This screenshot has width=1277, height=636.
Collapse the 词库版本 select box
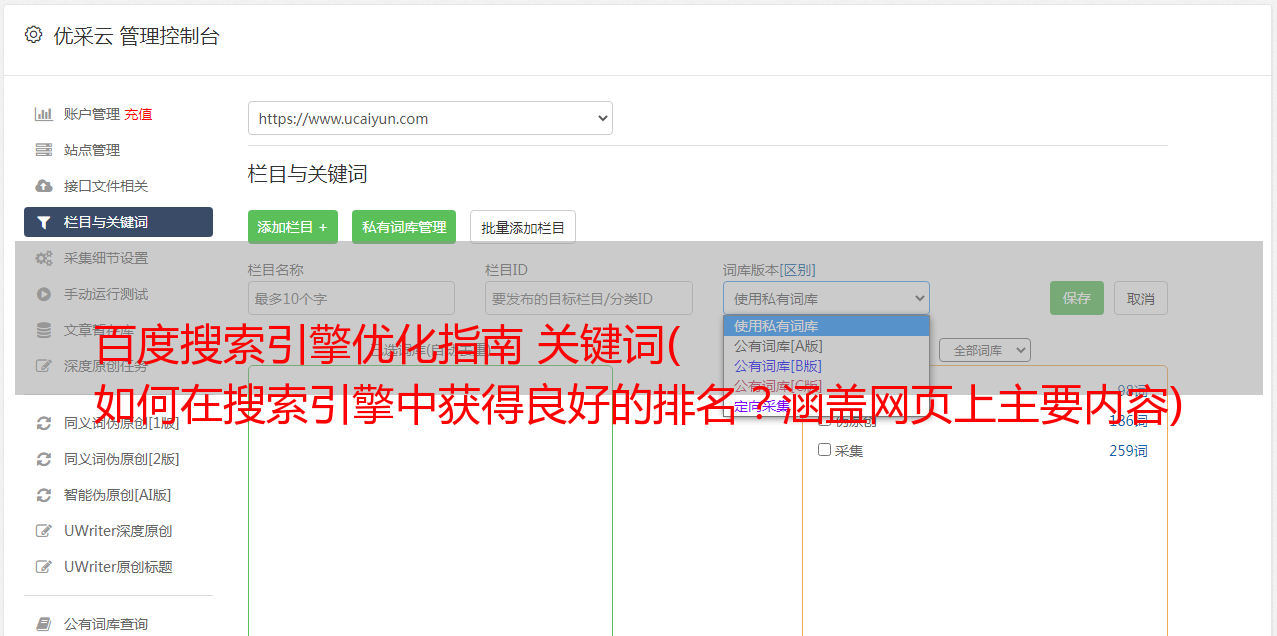(826, 298)
